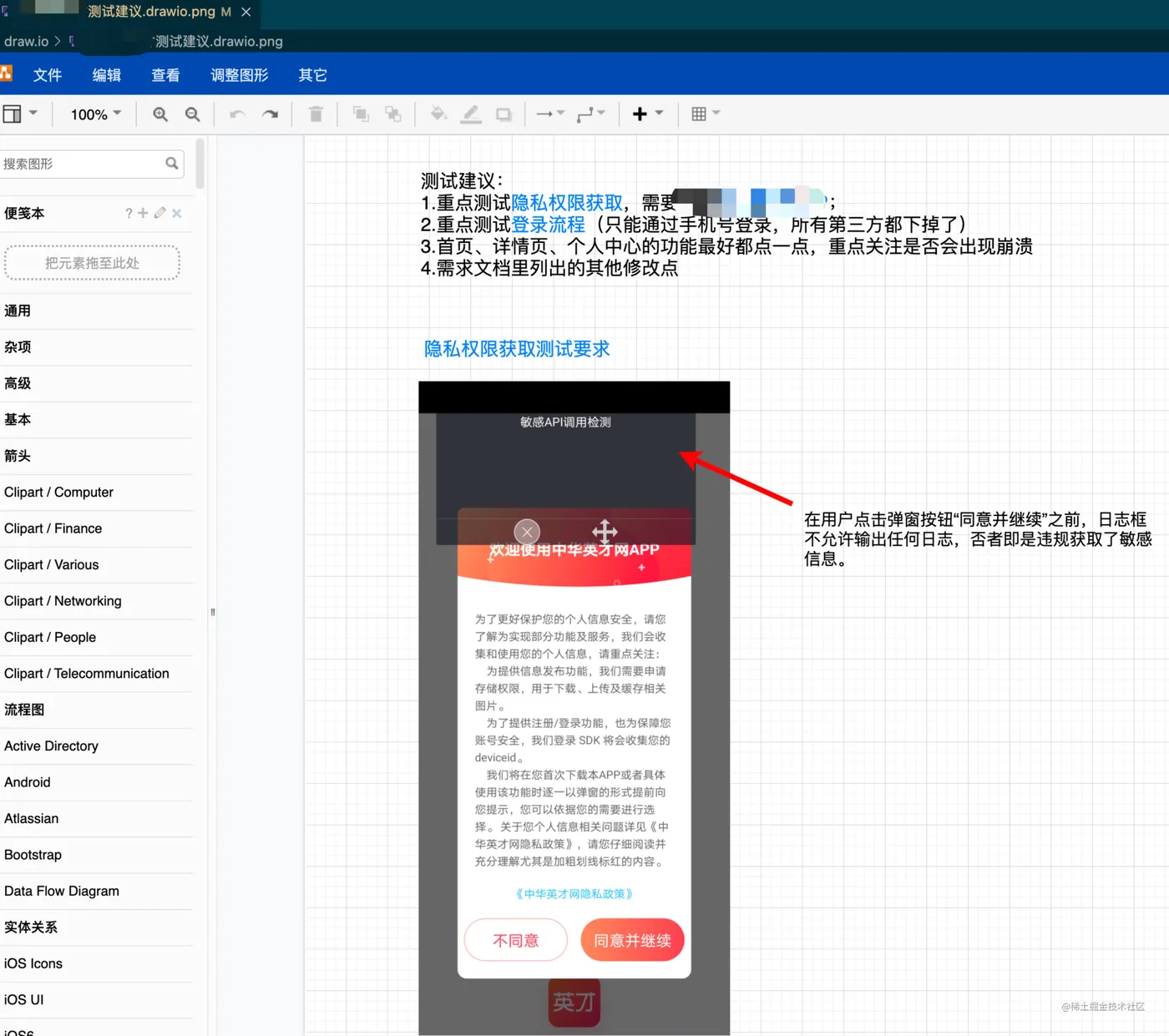Image resolution: width=1169 pixels, height=1036 pixels.
Task: Add to scratchpad with plus icon
Action: pyautogui.click(x=143, y=214)
